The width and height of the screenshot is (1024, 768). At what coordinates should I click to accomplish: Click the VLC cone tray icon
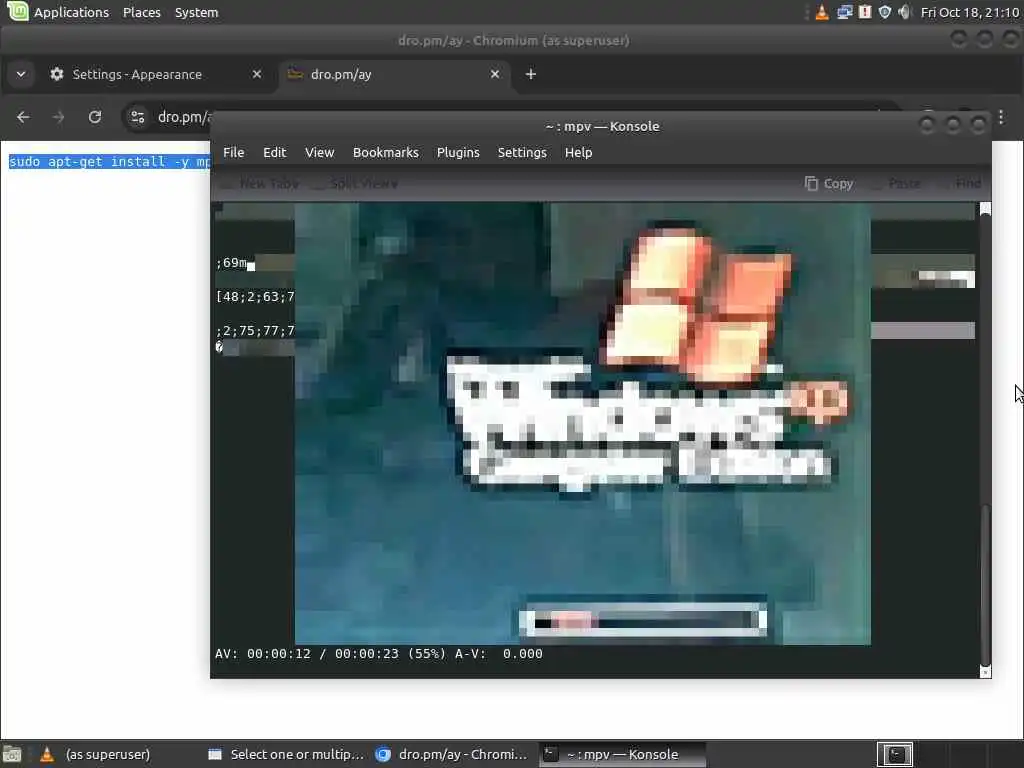click(x=822, y=12)
